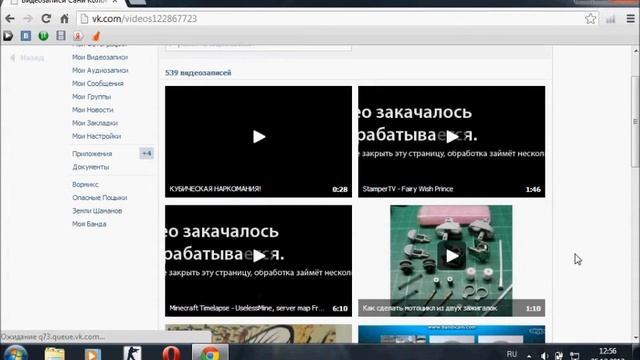
Task: Open Windows Explorer from the taskbar
Action: click(x=54, y=353)
